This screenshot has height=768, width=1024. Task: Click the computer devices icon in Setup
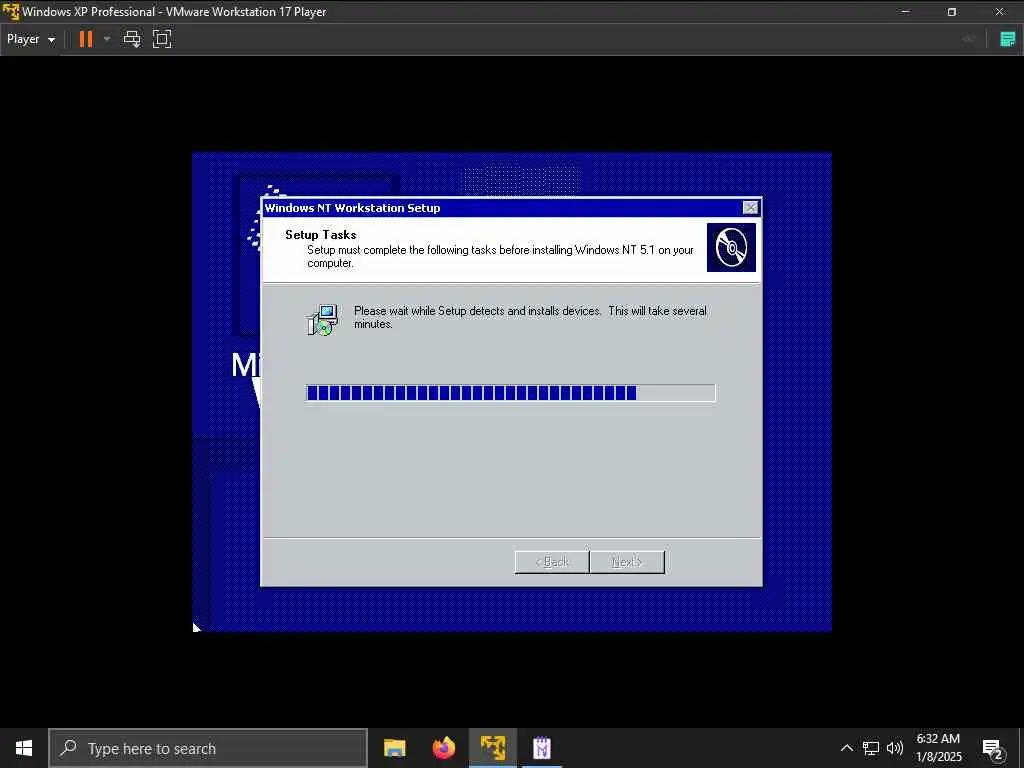click(x=323, y=319)
